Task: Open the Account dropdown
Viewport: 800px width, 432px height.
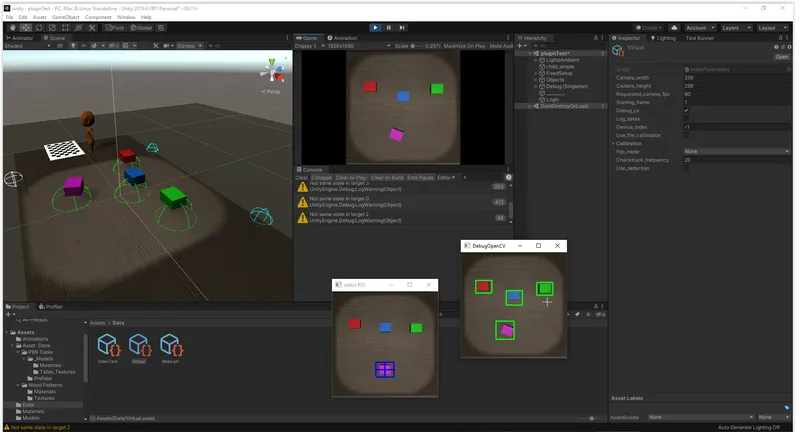Action: coord(700,28)
